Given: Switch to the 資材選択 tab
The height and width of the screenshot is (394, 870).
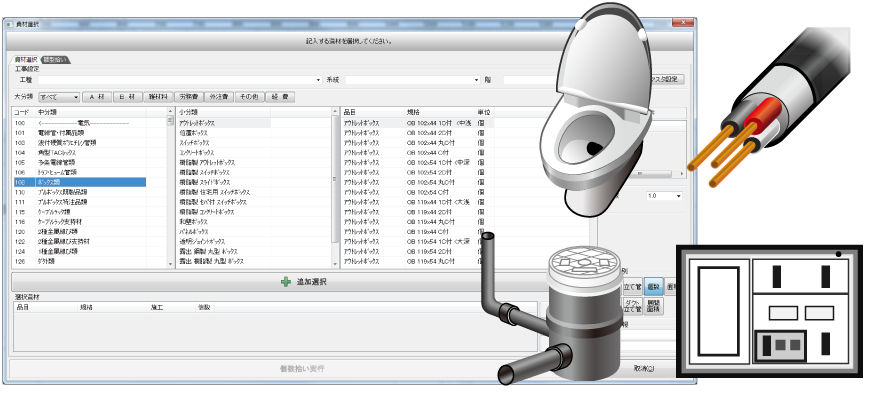Looking at the screenshot, I should (x=26, y=59).
